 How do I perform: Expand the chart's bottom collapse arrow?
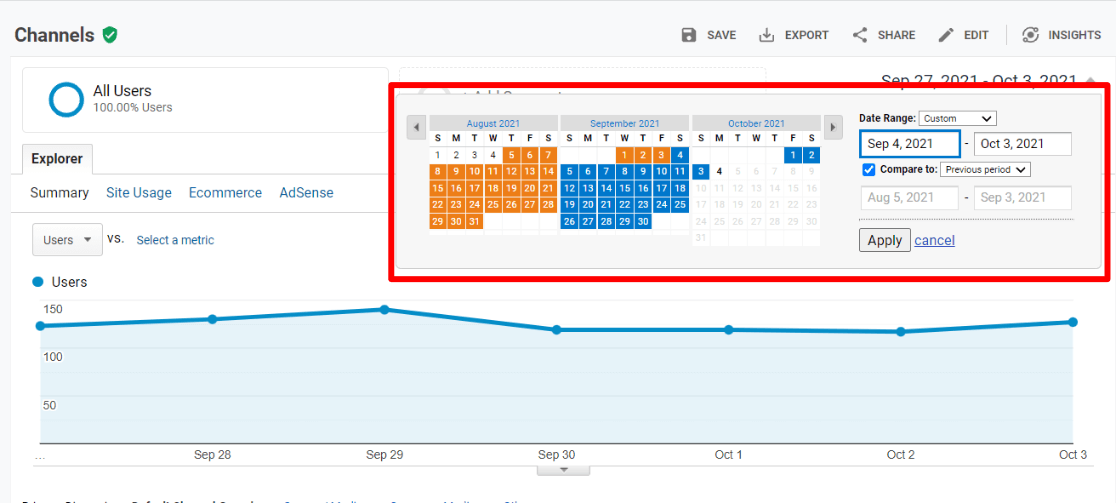564,470
